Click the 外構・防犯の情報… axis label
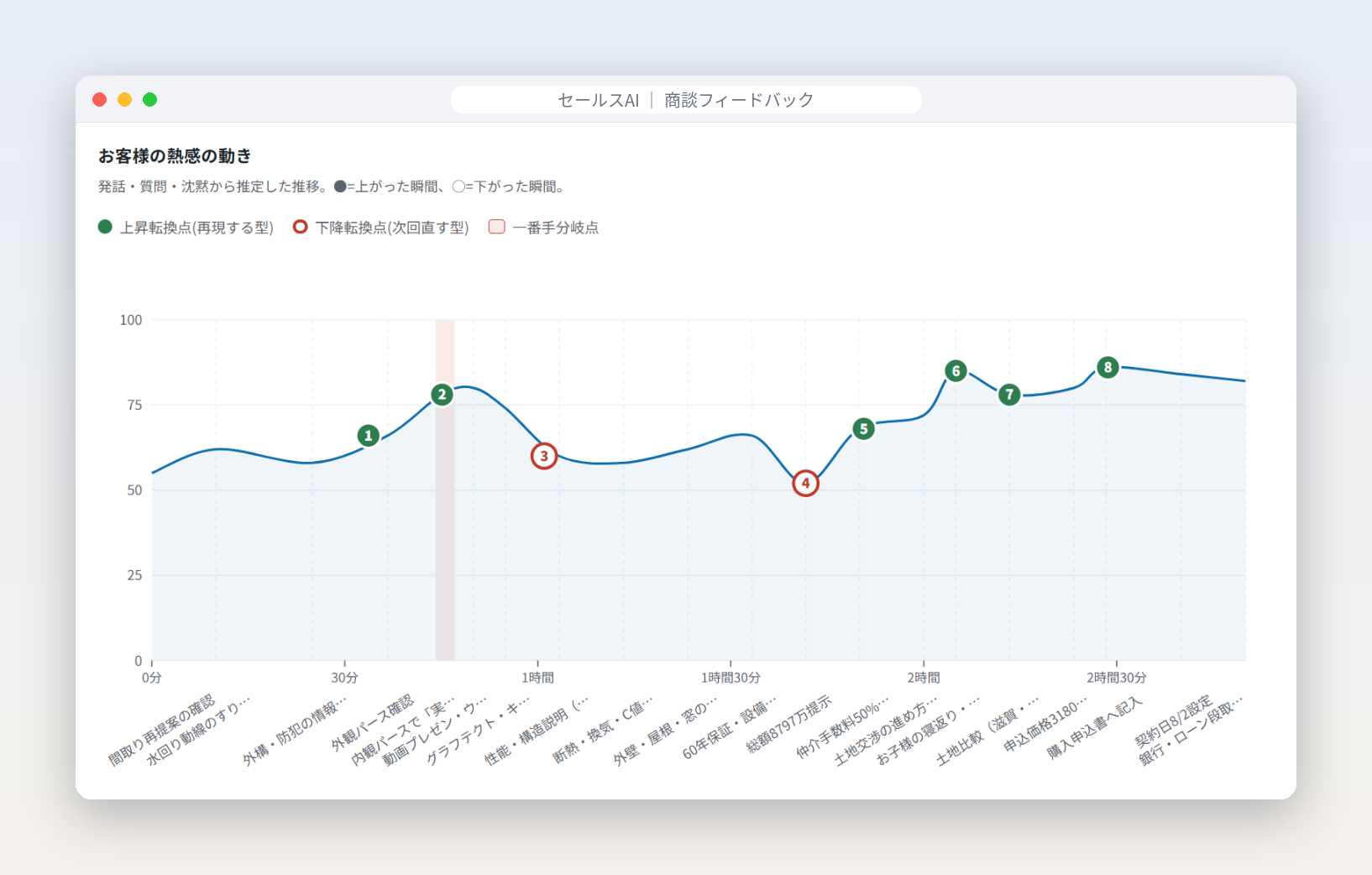The width and height of the screenshot is (1372, 875). [x=295, y=731]
